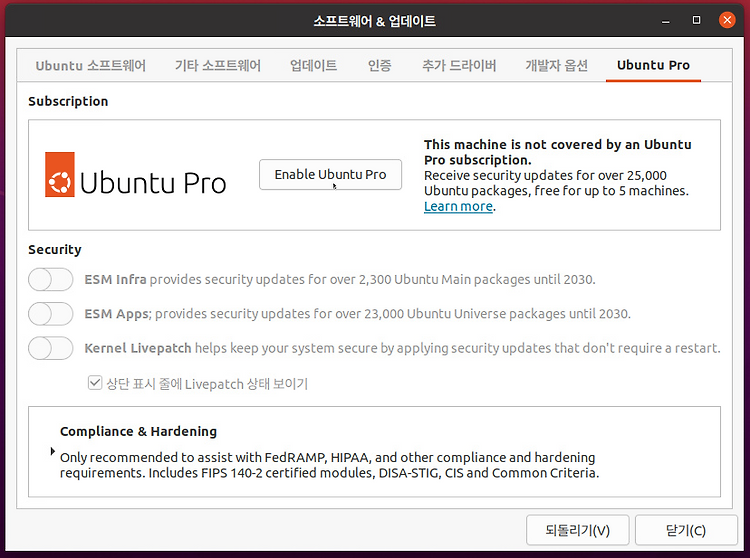Image resolution: width=750 pixels, height=558 pixels.
Task: Click the 'This machine is not covered' message
Action: tap(557, 152)
